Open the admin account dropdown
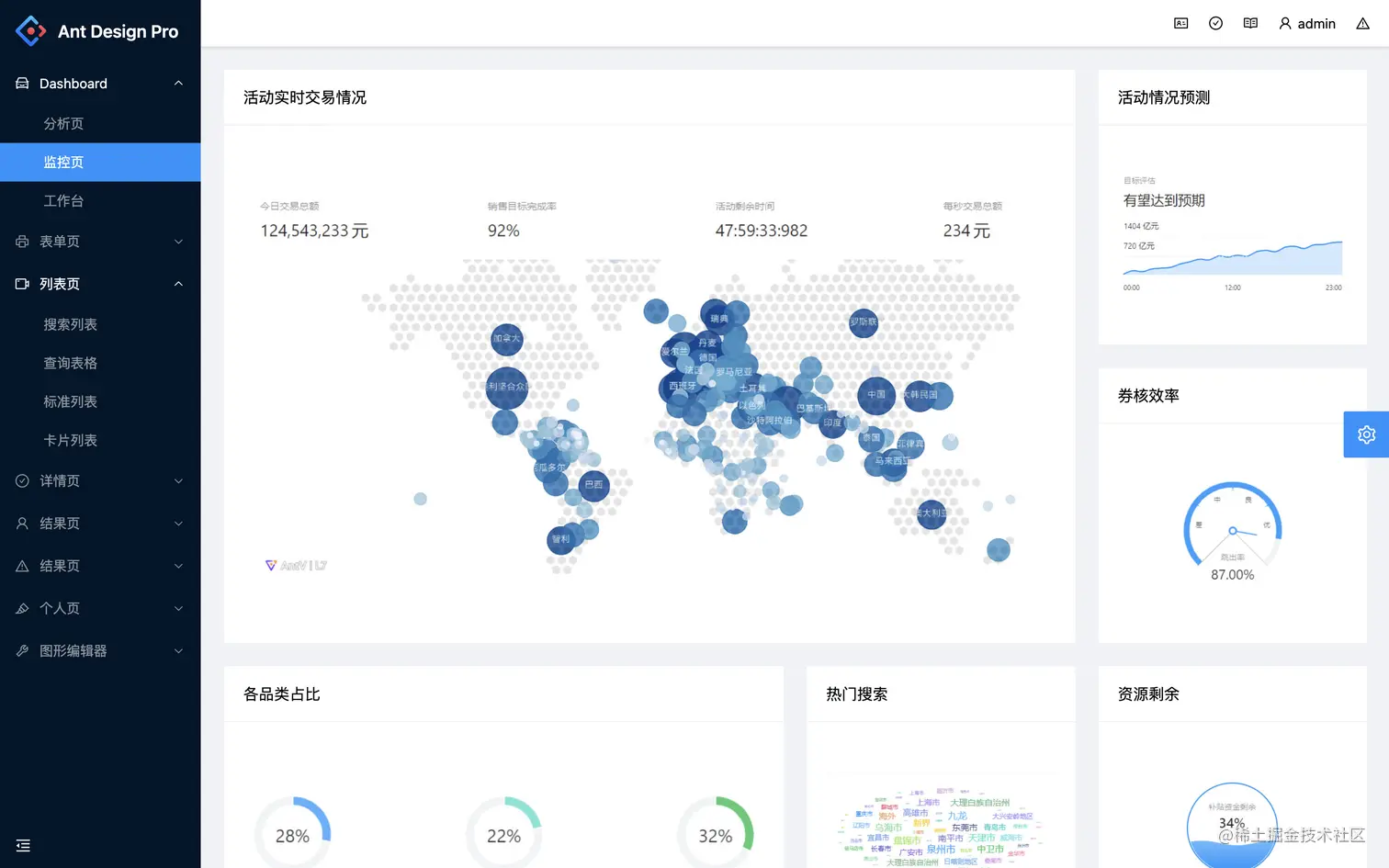 point(1307,24)
